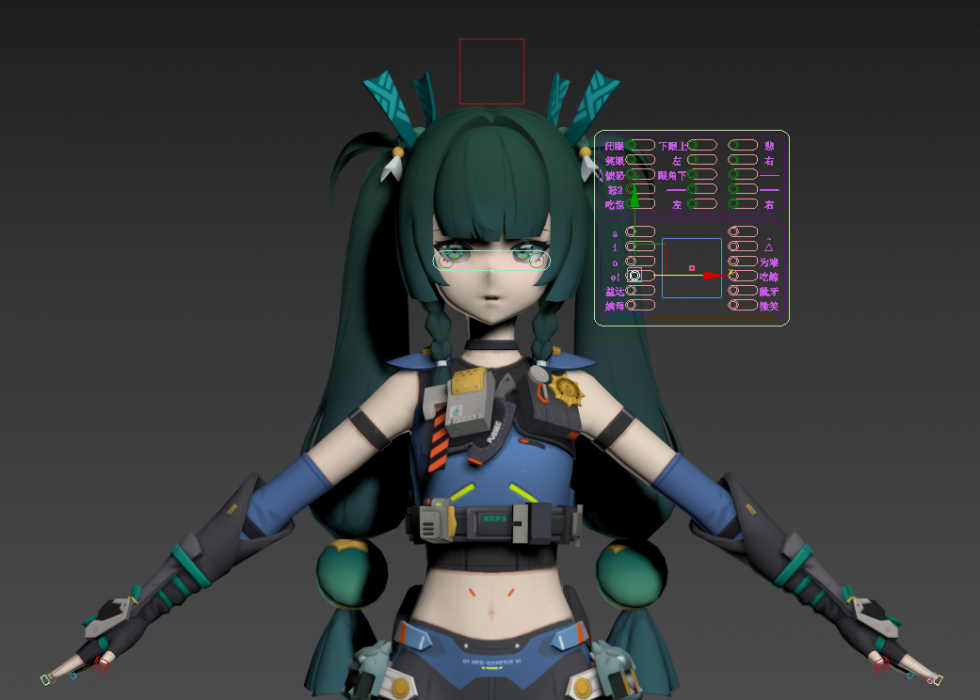Image resolution: width=980 pixels, height=700 pixels.
Task: Select the 眼角下 slider knob
Action: click(692, 174)
